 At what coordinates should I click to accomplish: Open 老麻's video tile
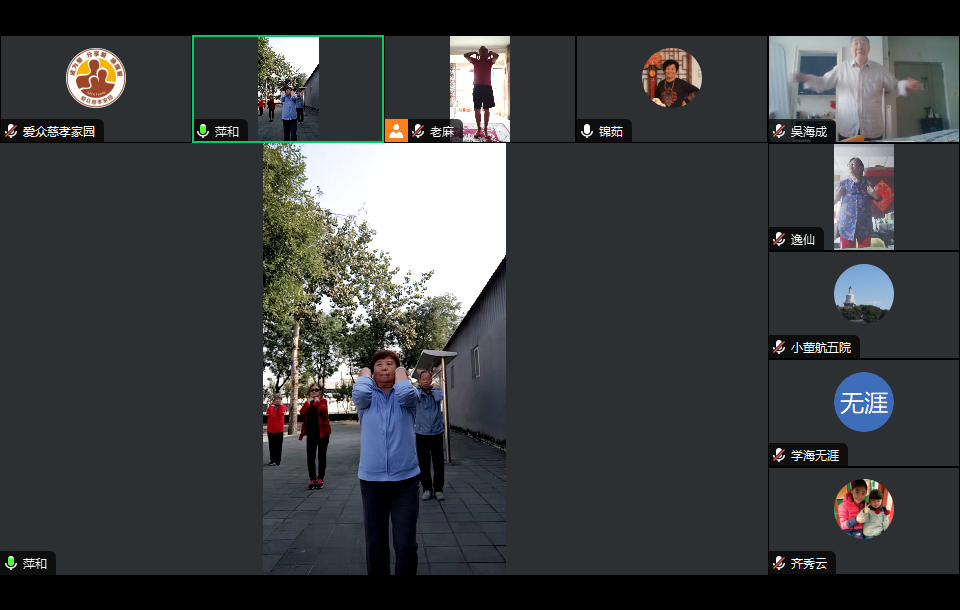pyautogui.click(x=480, y=88)
